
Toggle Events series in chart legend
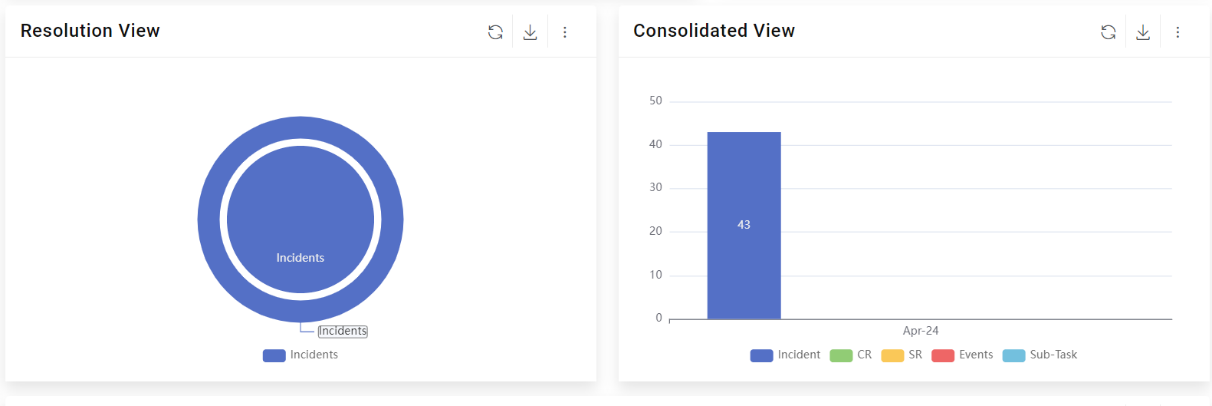[x=961, y=355]
